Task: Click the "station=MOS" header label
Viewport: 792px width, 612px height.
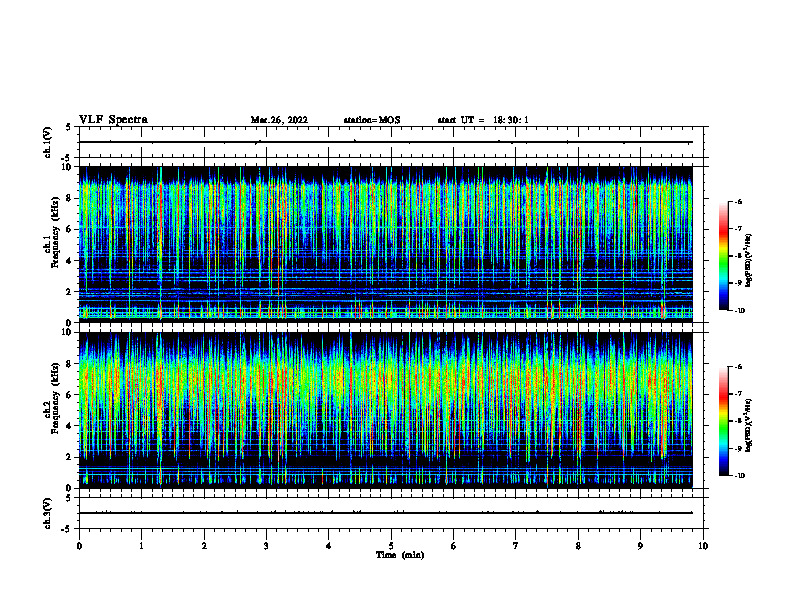Action: pos(372,120)
